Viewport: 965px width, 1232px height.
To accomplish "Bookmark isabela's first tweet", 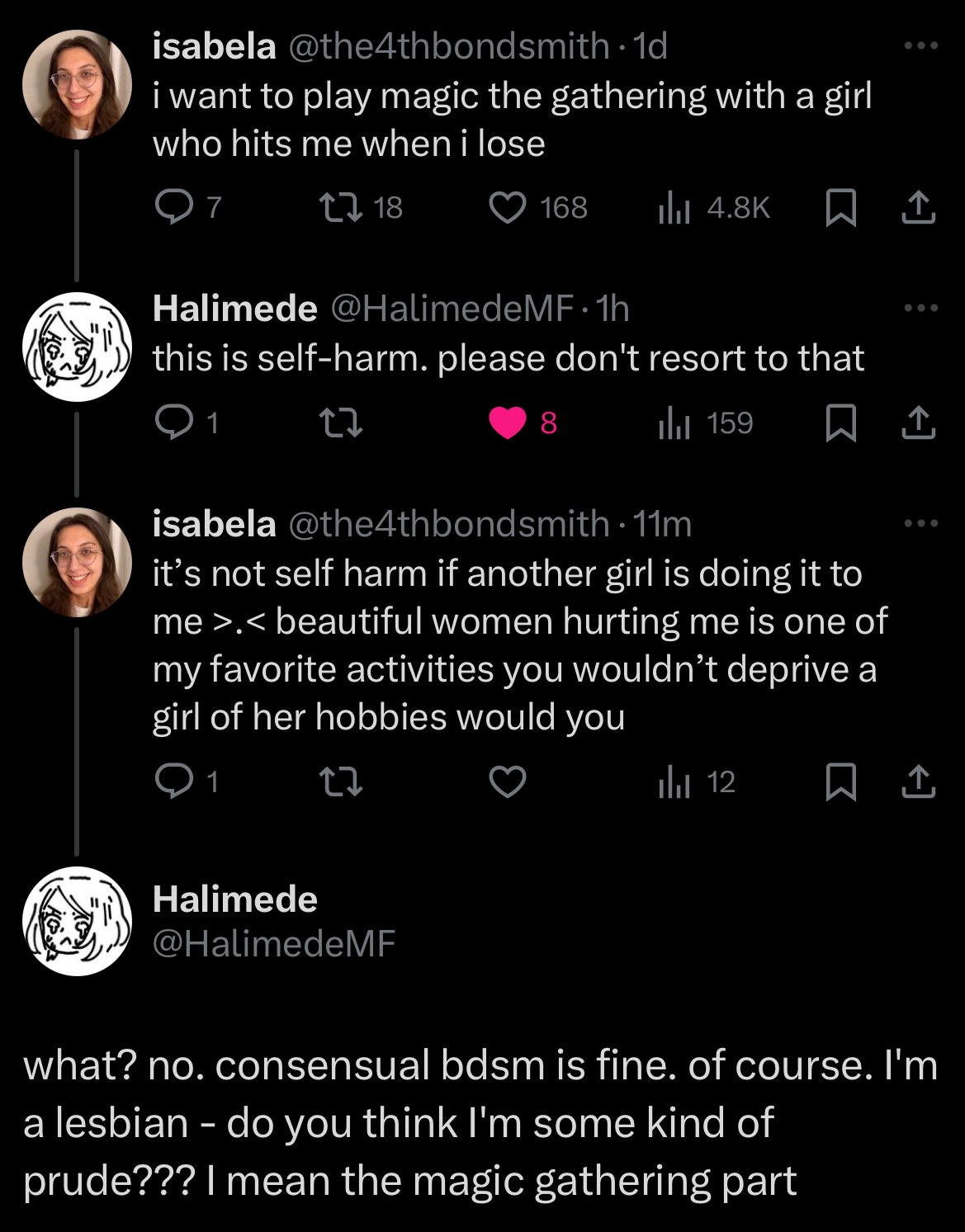I will tap(840, 207).
